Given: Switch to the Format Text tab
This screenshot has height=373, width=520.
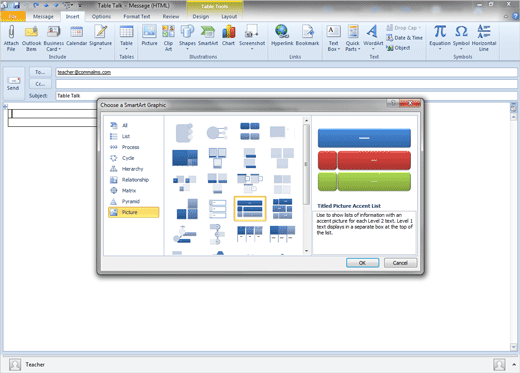Looking at the screenshot, I should coord(137,16).
